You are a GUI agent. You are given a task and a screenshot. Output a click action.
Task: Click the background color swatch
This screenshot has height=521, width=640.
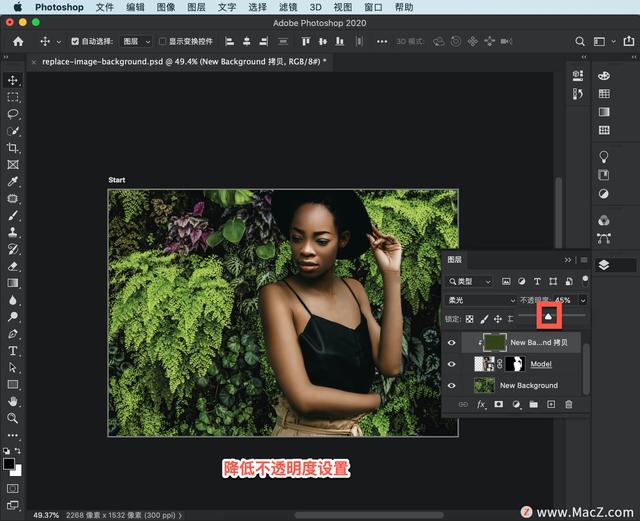coord(17,471)
